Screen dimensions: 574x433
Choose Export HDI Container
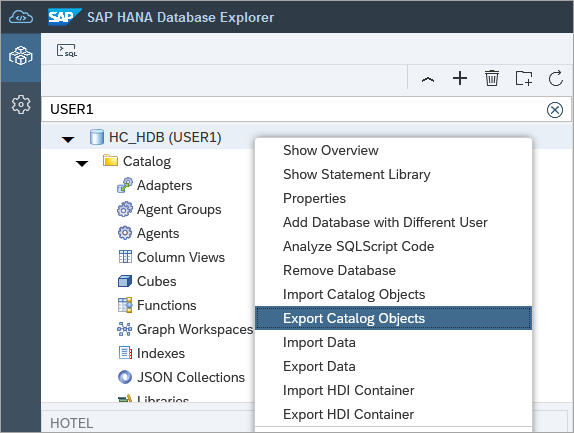(394, 414)
